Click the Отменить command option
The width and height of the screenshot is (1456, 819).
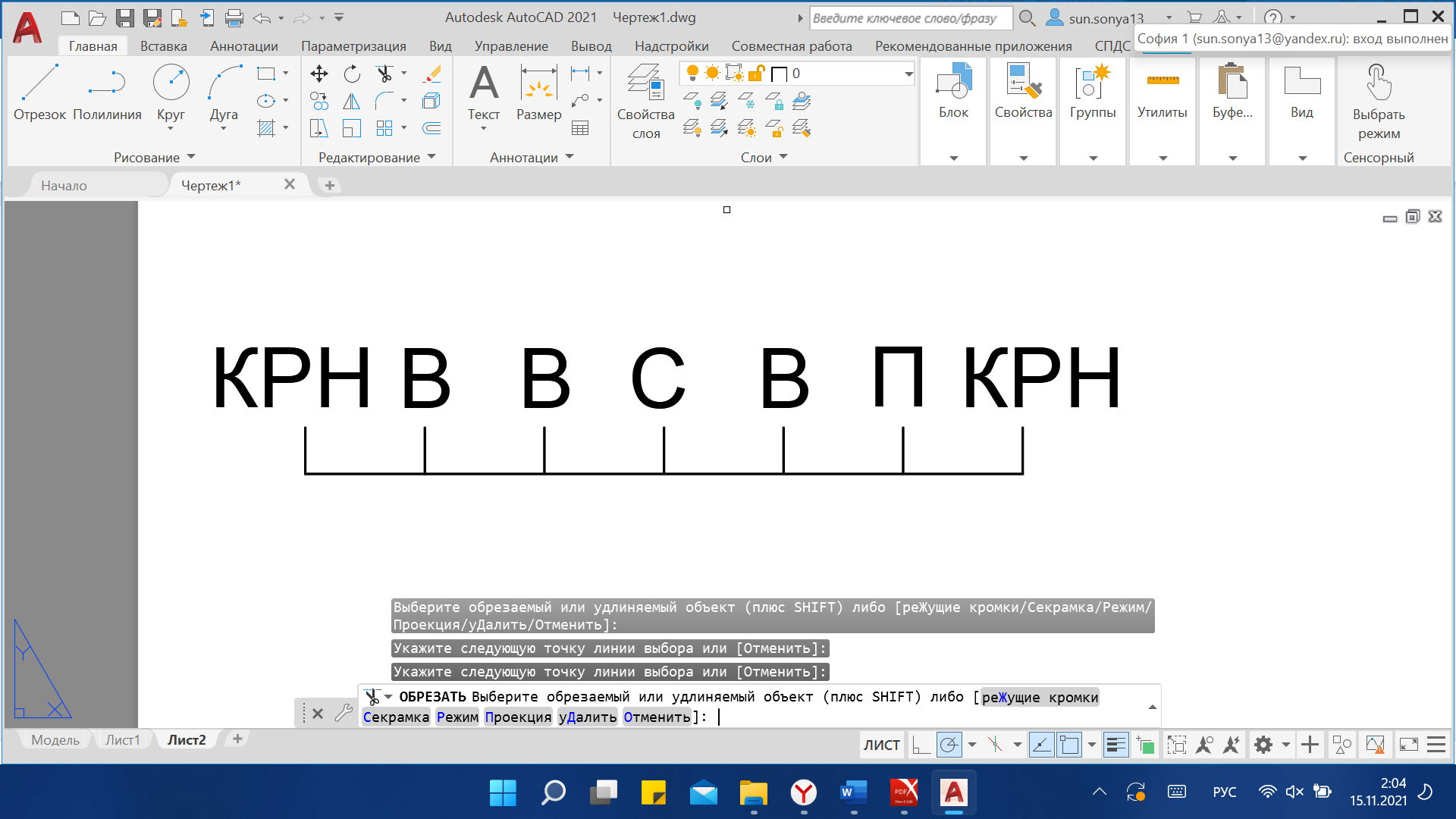click(657, 717)
